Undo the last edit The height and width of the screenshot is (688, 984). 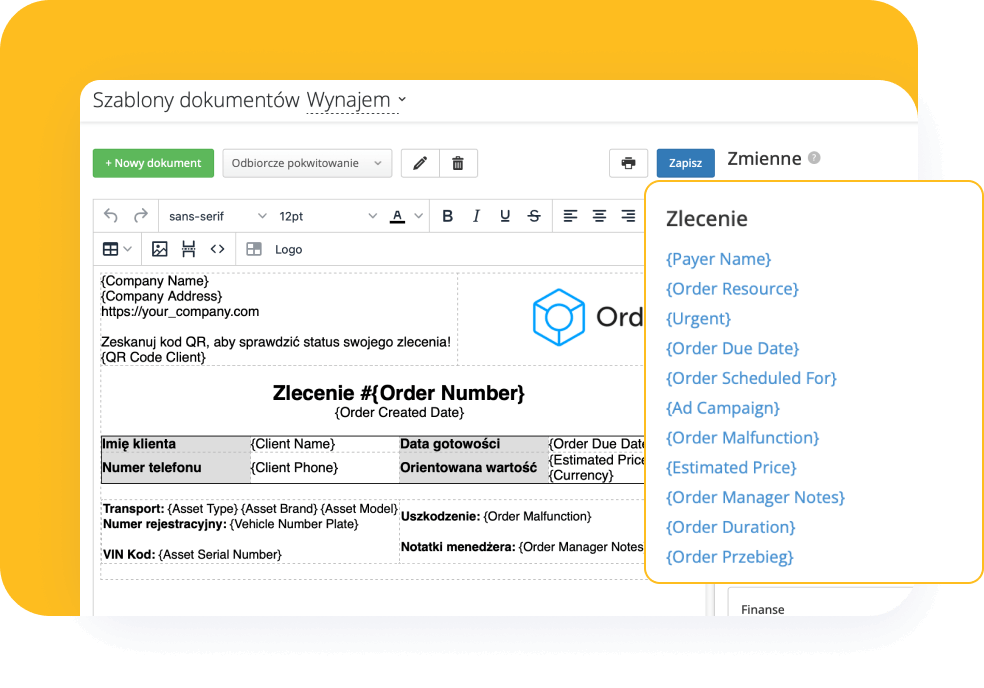(x=111, y=216)
